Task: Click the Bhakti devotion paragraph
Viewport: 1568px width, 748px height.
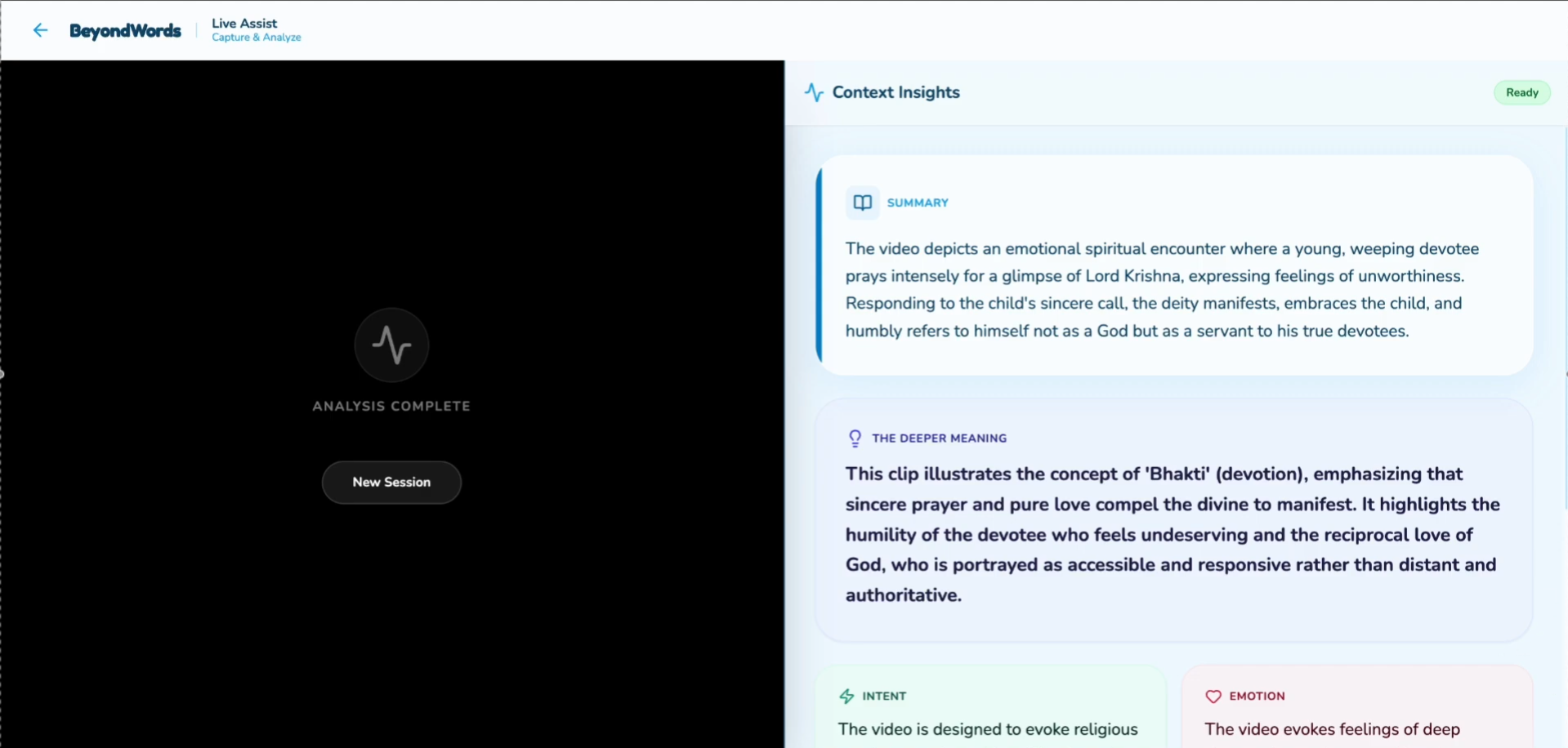Action: point(1173,534)
